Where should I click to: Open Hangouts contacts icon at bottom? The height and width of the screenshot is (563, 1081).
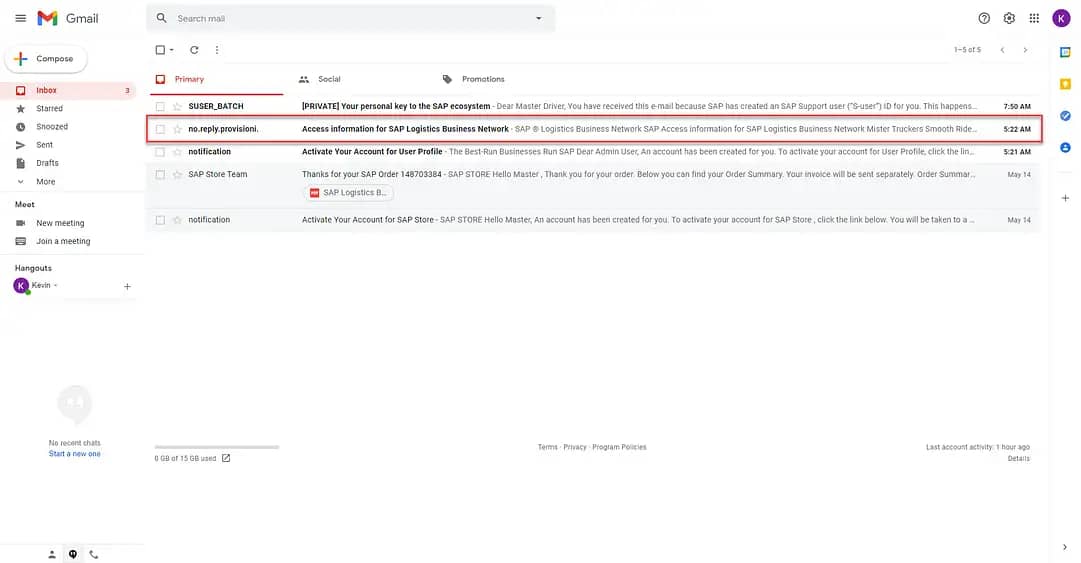click(x=52, y=554)
